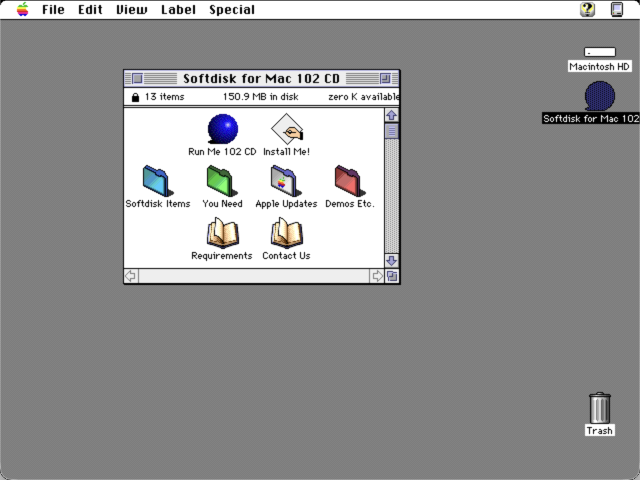Select the Contact Us book icon

coord(287,233)
